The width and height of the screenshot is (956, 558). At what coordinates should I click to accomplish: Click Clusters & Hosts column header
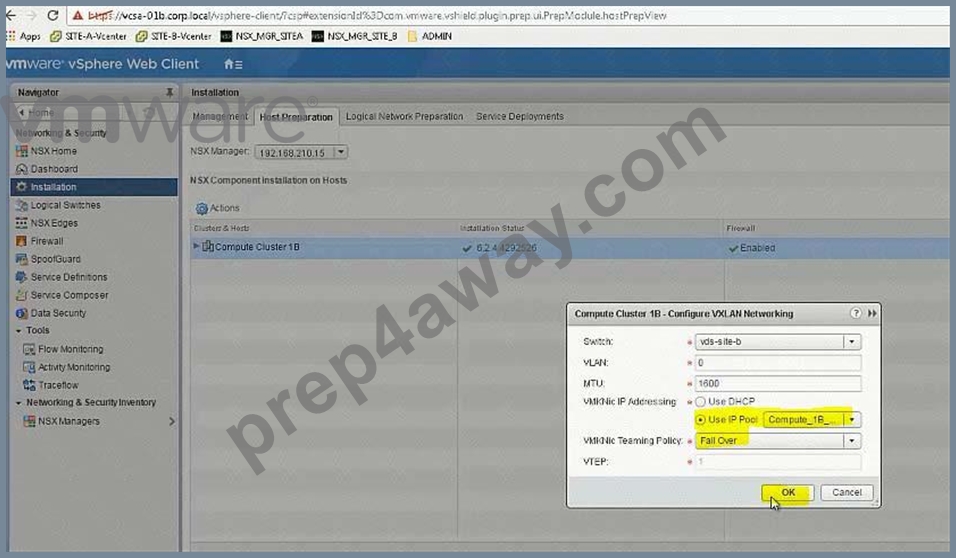tap(221, 228)
